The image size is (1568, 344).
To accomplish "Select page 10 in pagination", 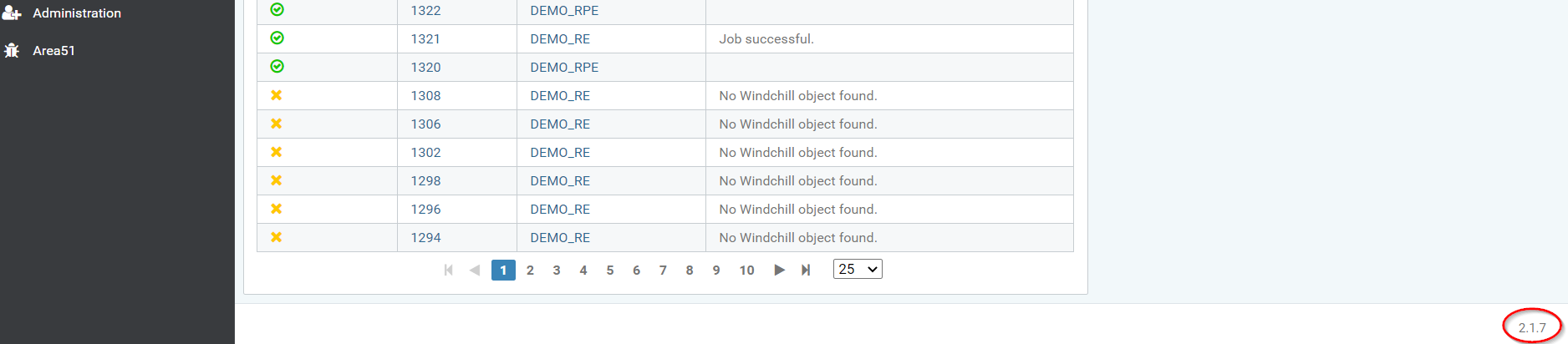I will pos(746,271).
